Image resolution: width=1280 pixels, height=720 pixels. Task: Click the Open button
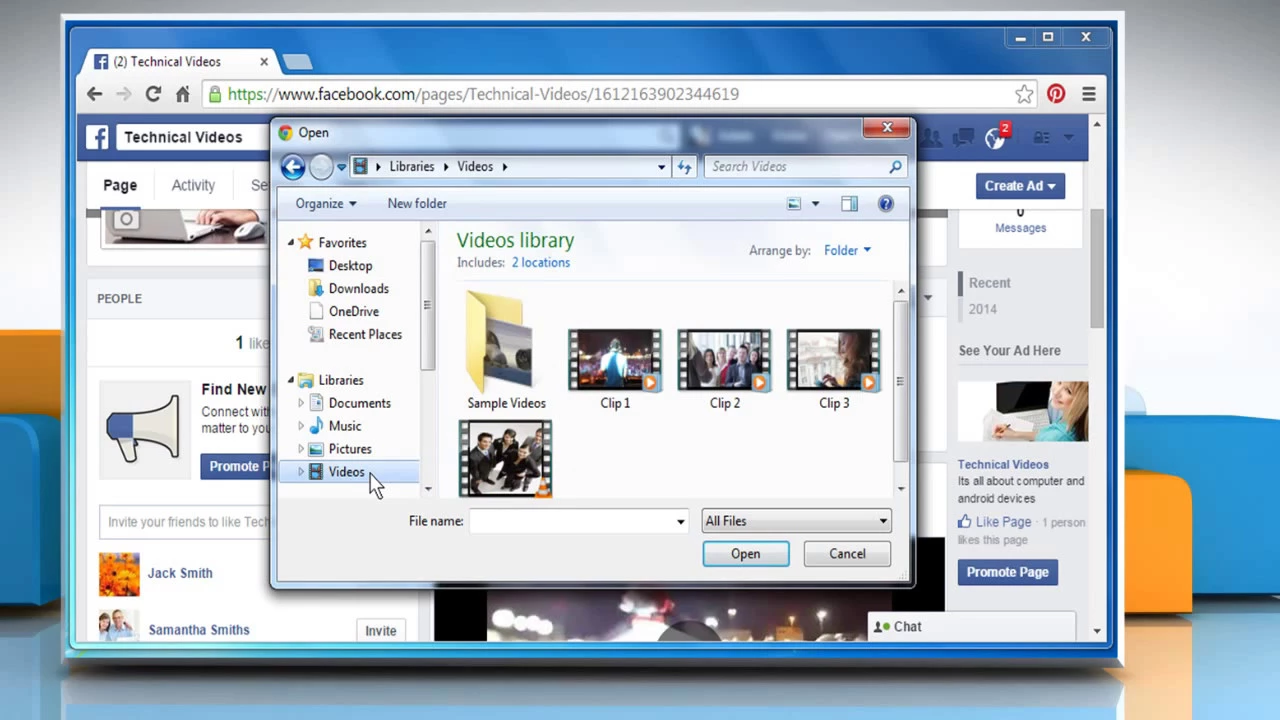[x=745, y=554]
